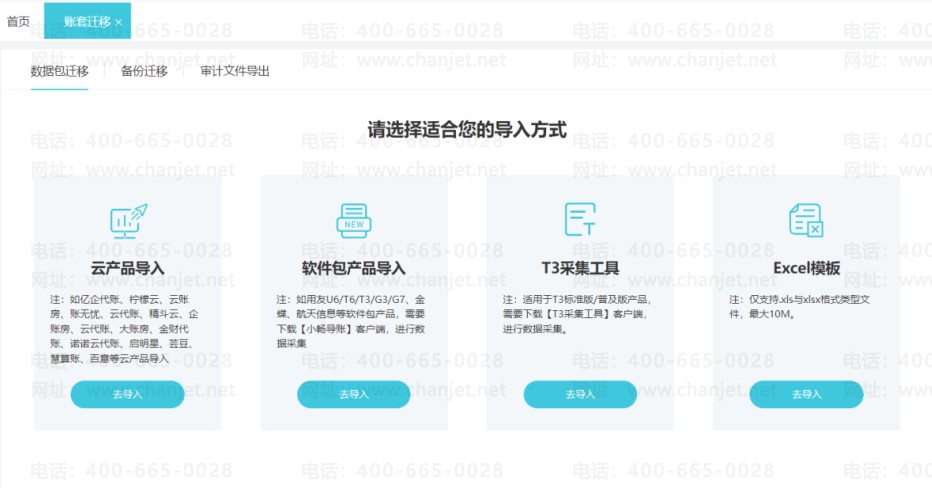Image resolution: width=932 pixels, height=488 pixels.
Task: Select the 账套迁移 tab
Action: [87, 21]
